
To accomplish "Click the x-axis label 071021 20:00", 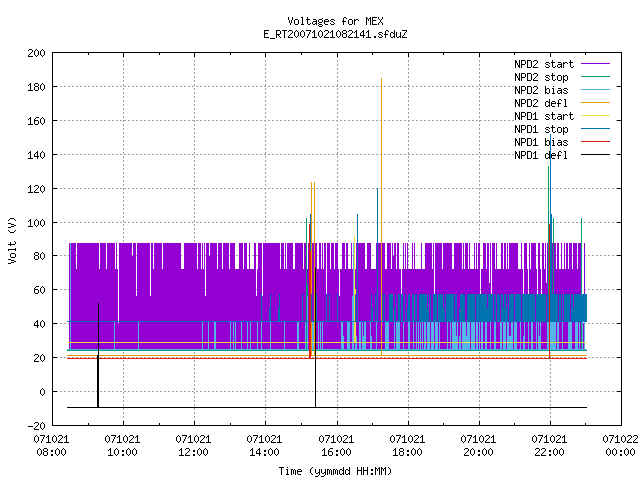I will pos(478,446).
